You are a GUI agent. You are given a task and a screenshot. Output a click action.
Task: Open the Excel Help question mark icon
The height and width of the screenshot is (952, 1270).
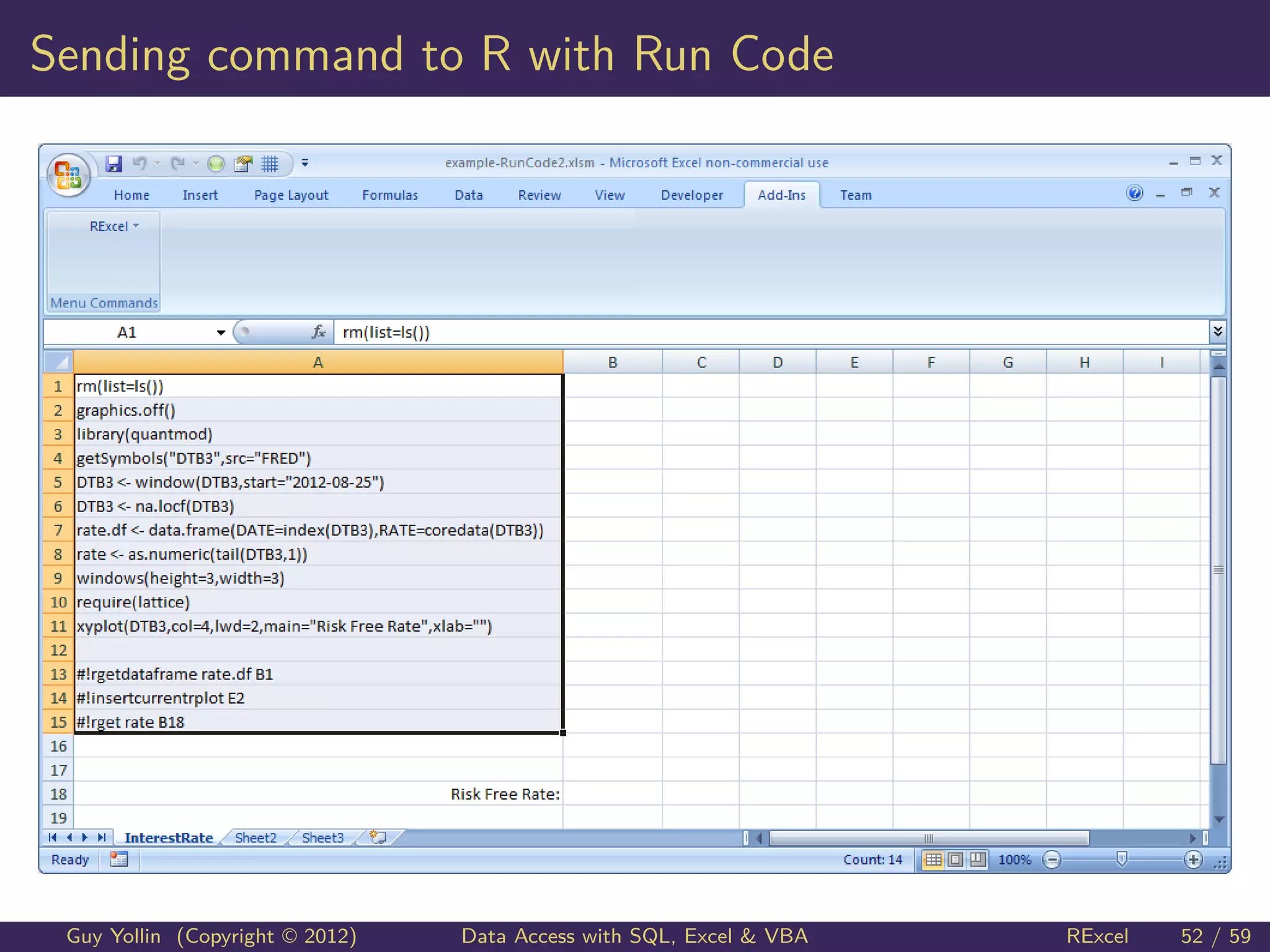(1134, 193)
